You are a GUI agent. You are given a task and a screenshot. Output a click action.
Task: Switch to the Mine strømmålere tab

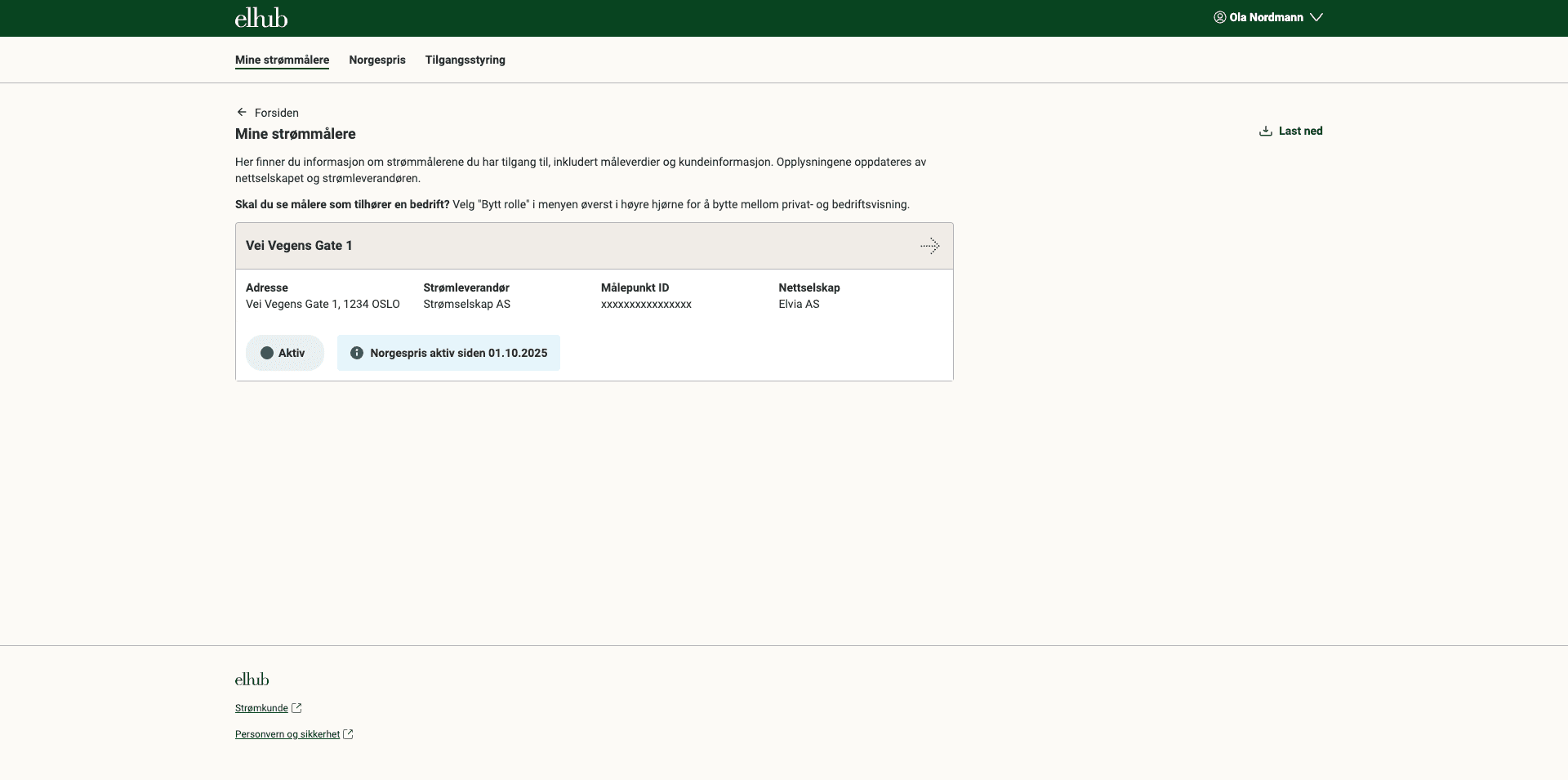pos(282,60)
